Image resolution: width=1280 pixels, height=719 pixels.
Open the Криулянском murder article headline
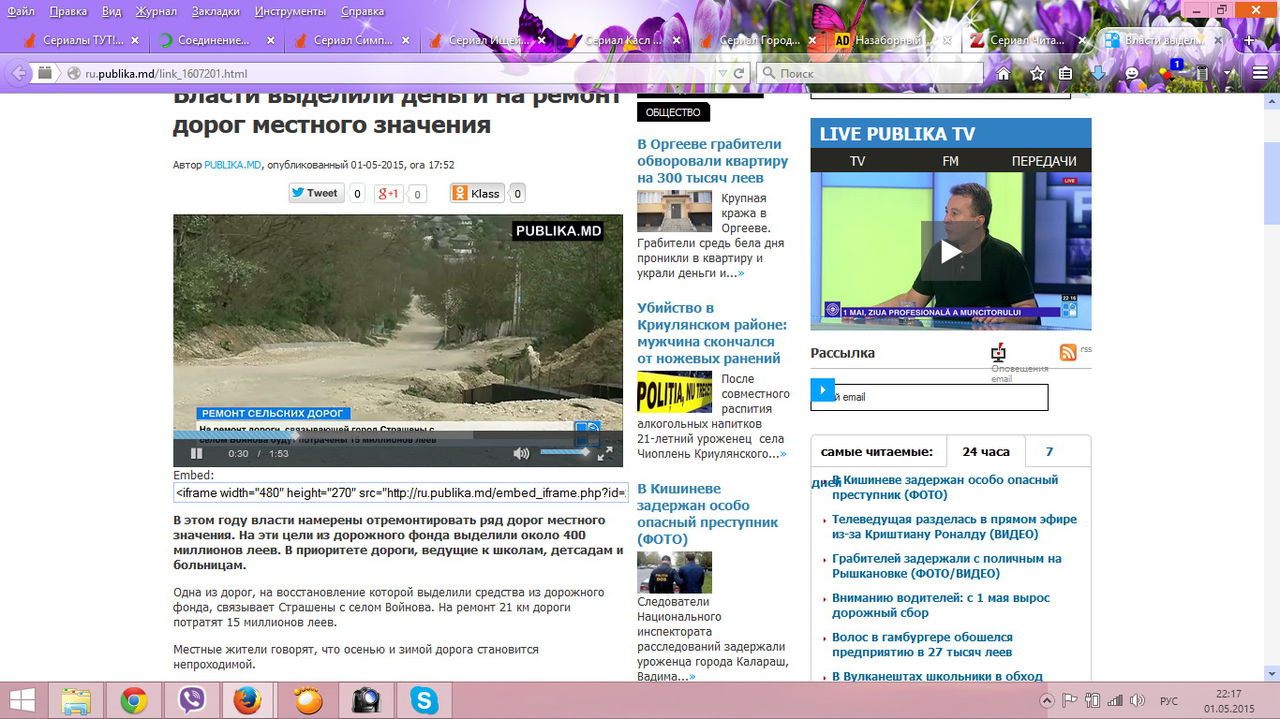(712, 333)
